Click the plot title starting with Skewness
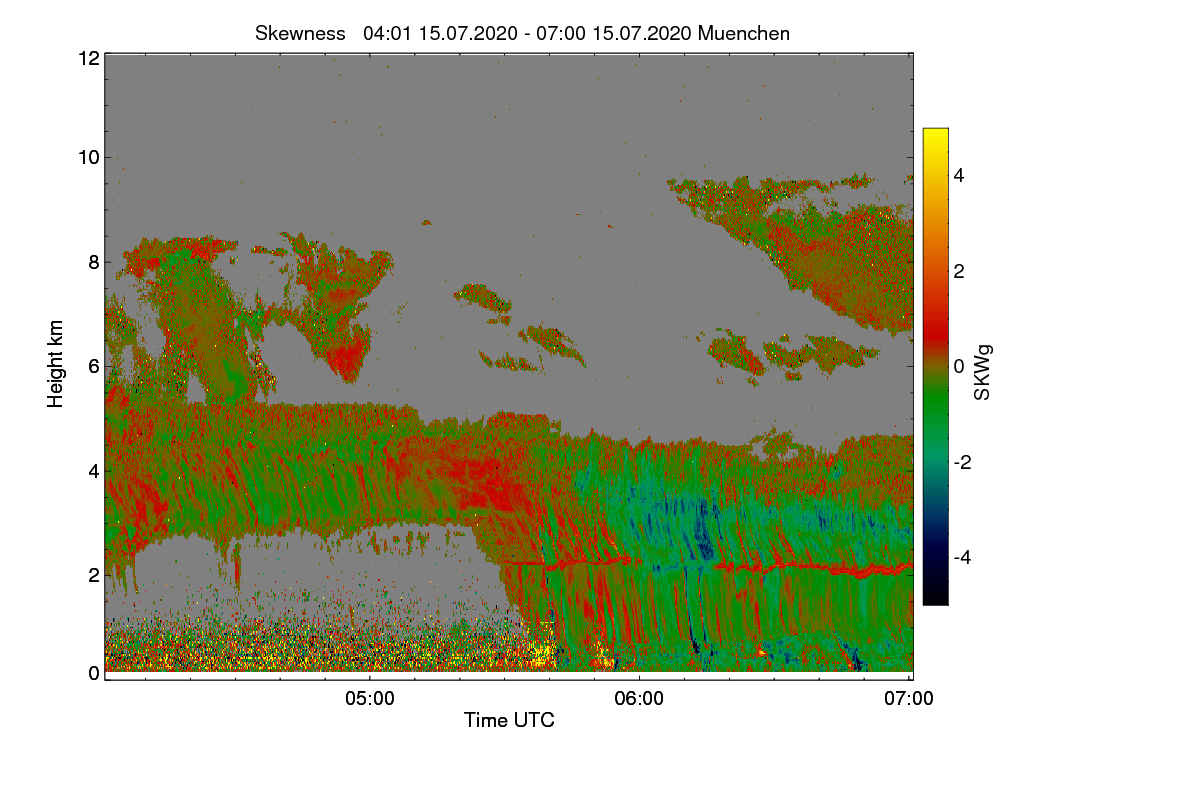1200x800 pixels. [522, 33]
